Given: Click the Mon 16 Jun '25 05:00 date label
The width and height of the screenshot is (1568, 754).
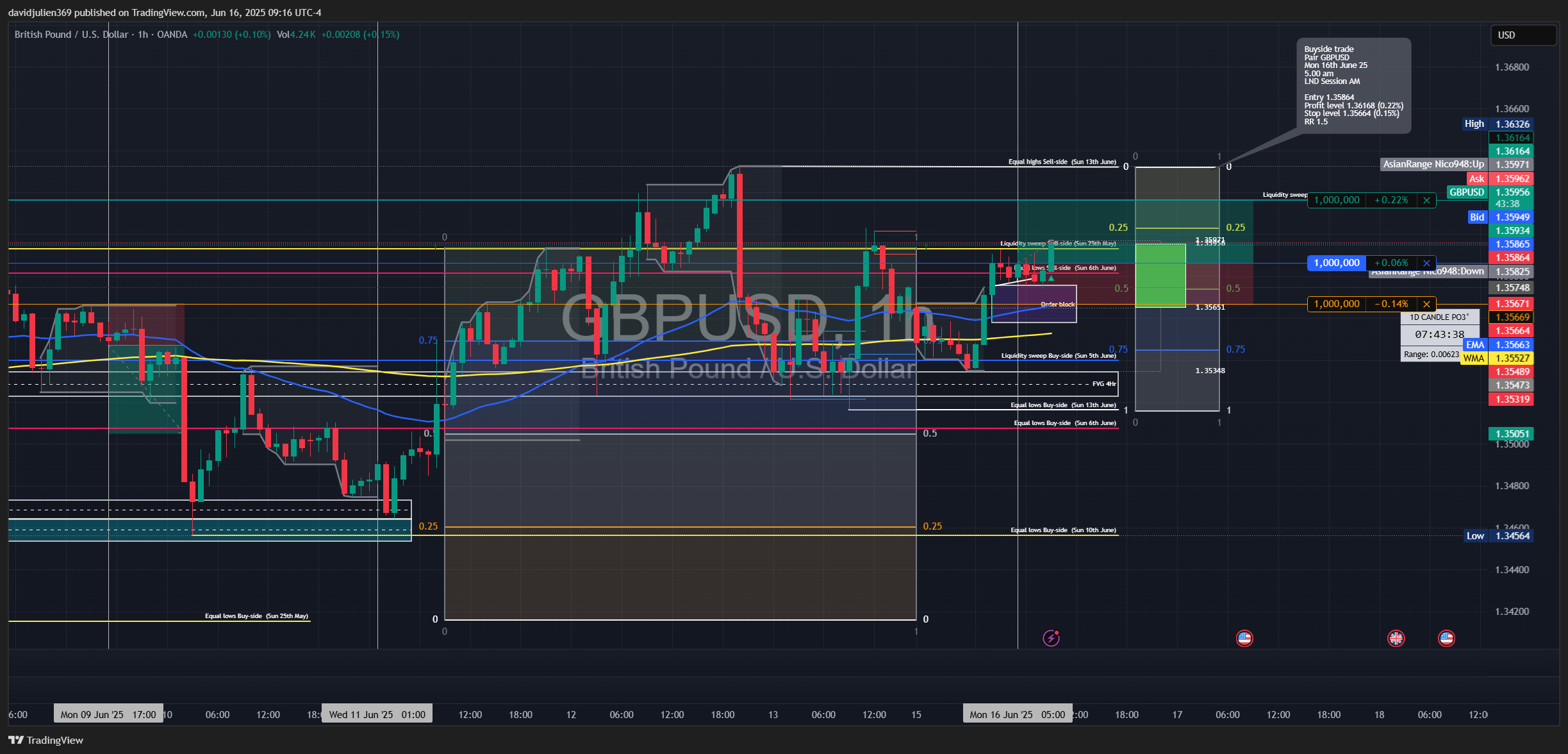Looking at the screenshot, I should (1018, 714).
